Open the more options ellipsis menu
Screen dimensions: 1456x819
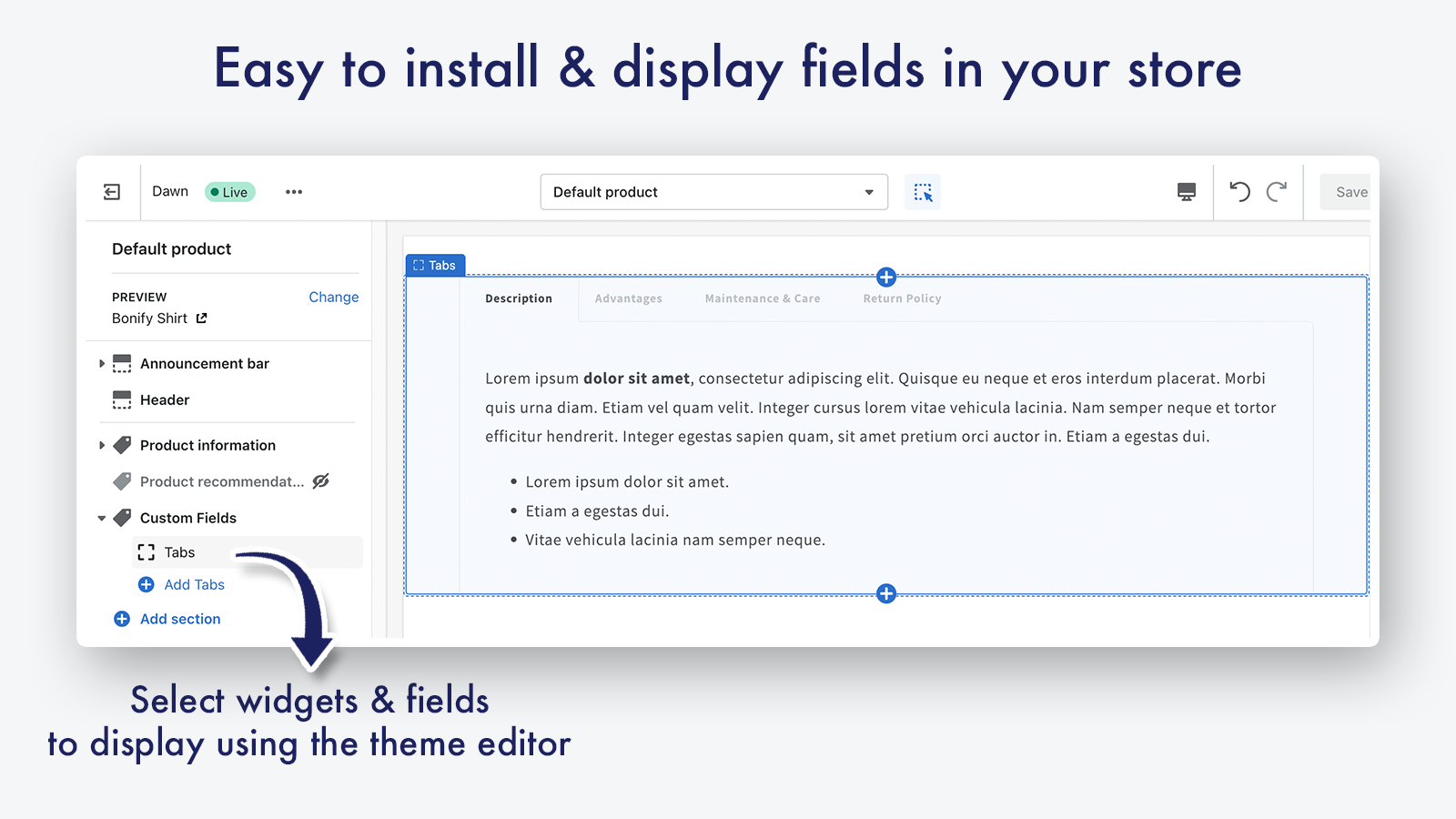tap(293, 191)
